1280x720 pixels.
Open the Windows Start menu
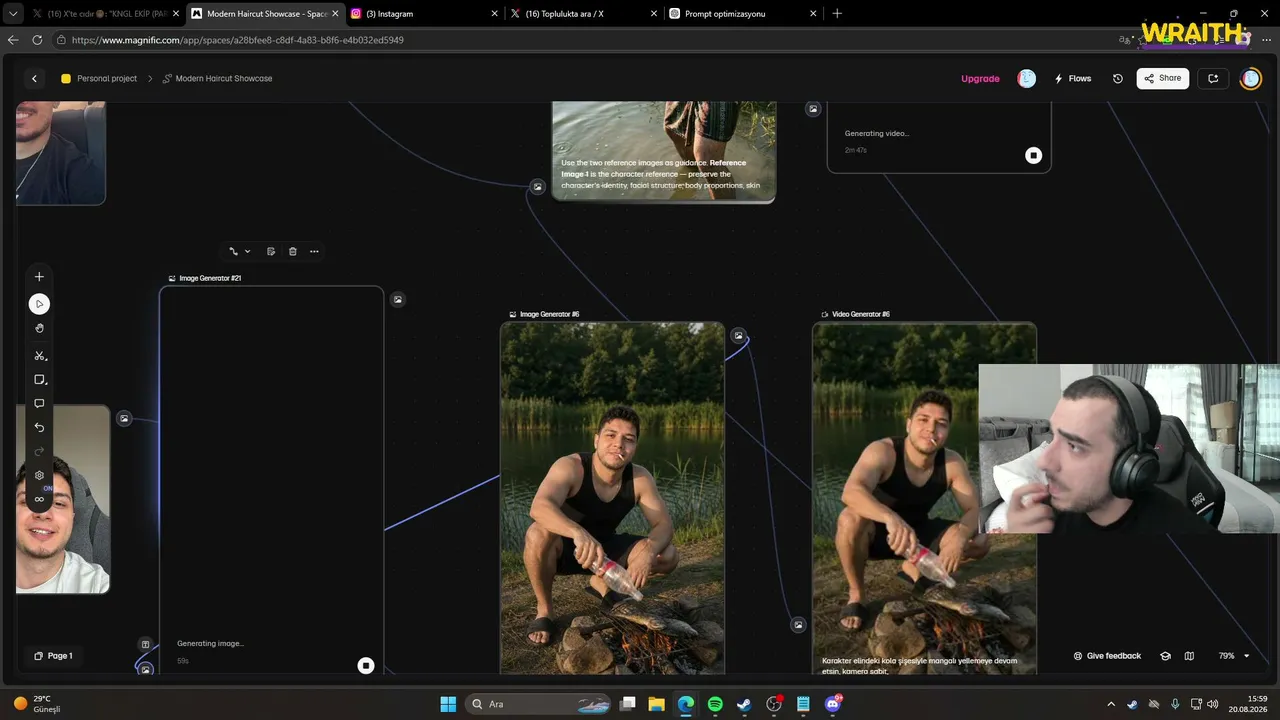coord(448,704)
